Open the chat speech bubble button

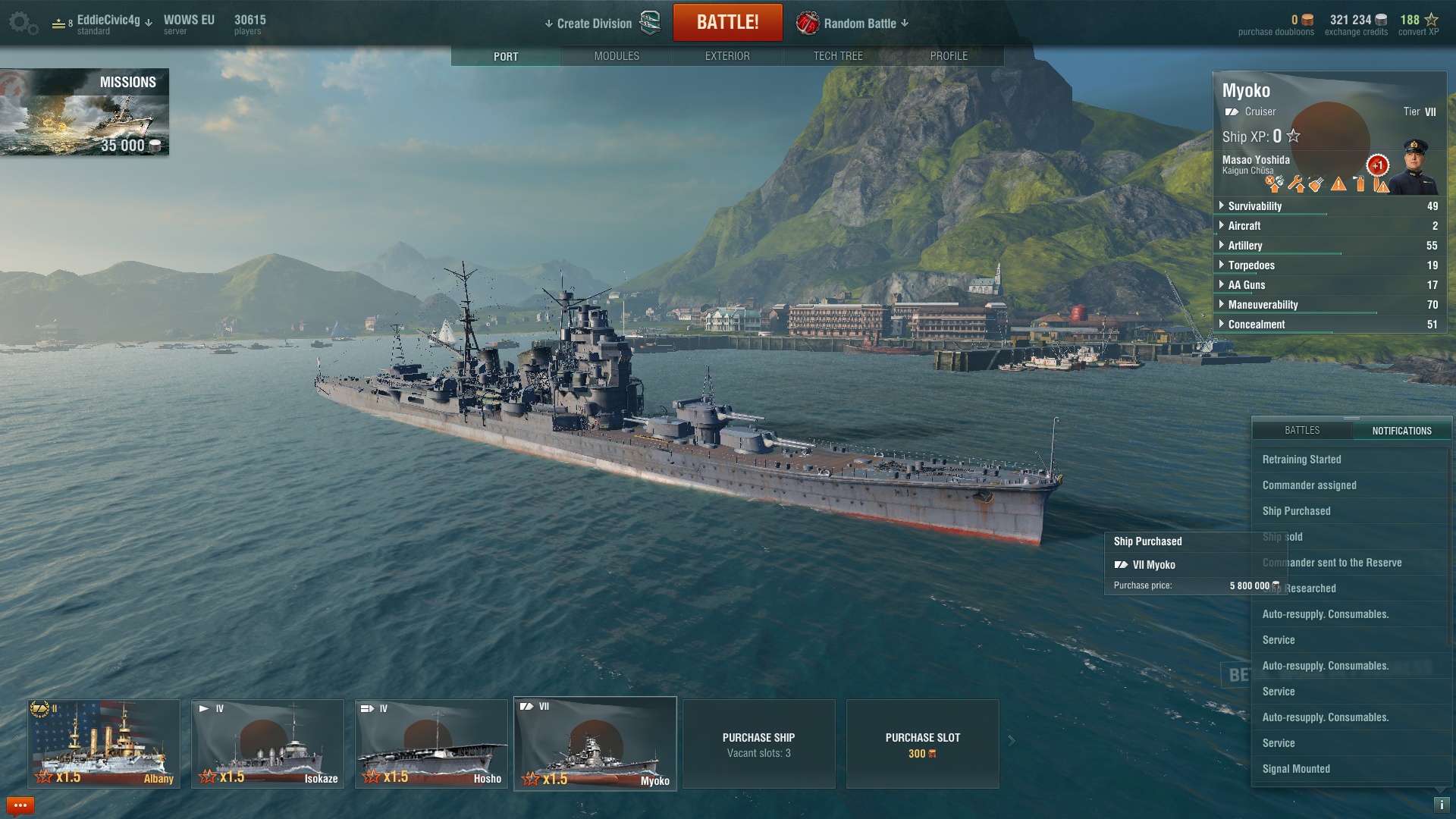coord(20,805)
